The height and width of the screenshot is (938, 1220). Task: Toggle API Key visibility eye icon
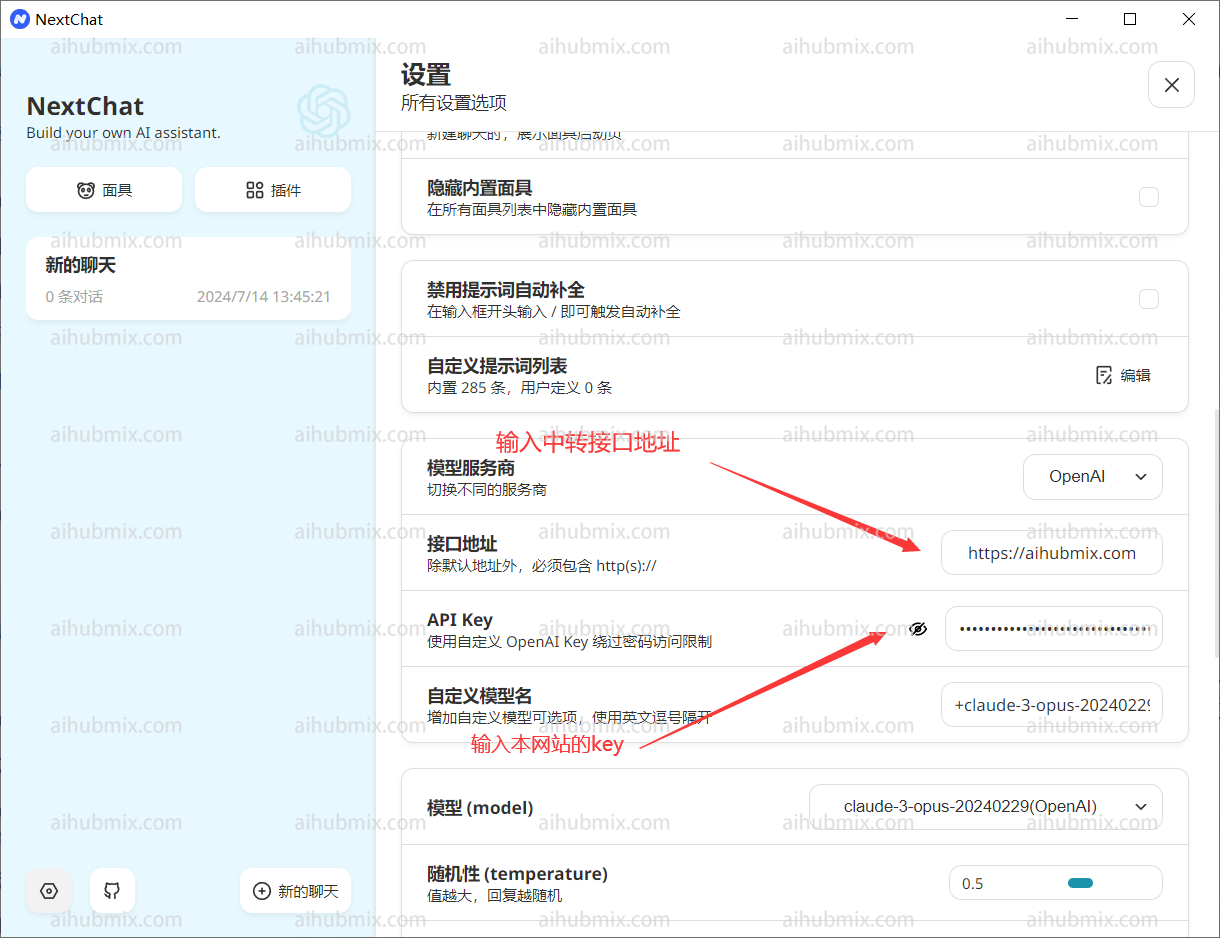click(x=918, y=629)
